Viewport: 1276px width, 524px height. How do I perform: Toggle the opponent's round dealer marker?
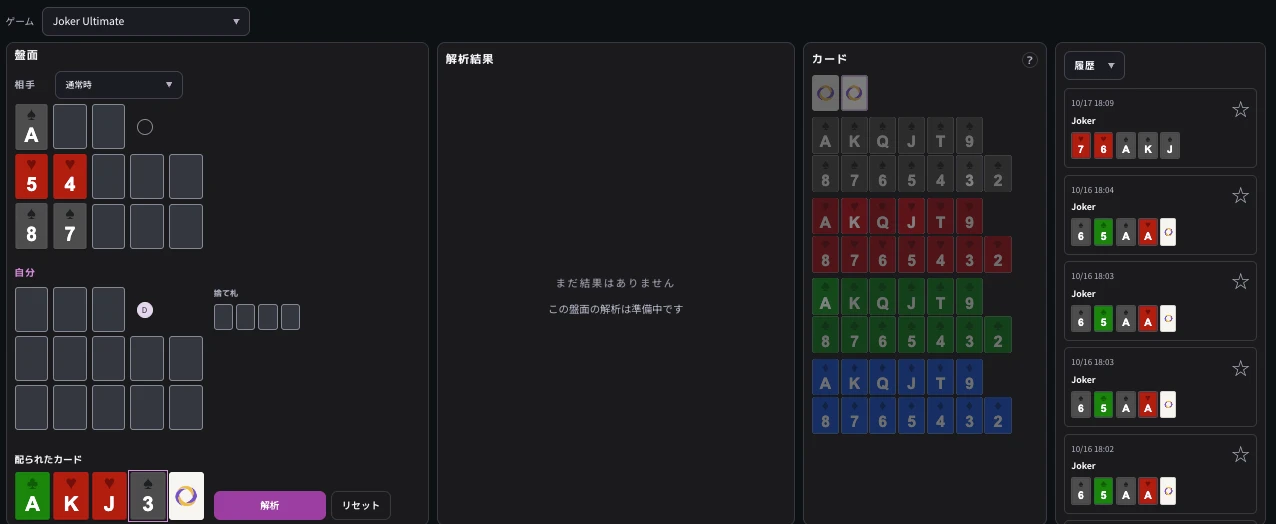(x=145, y=127)
